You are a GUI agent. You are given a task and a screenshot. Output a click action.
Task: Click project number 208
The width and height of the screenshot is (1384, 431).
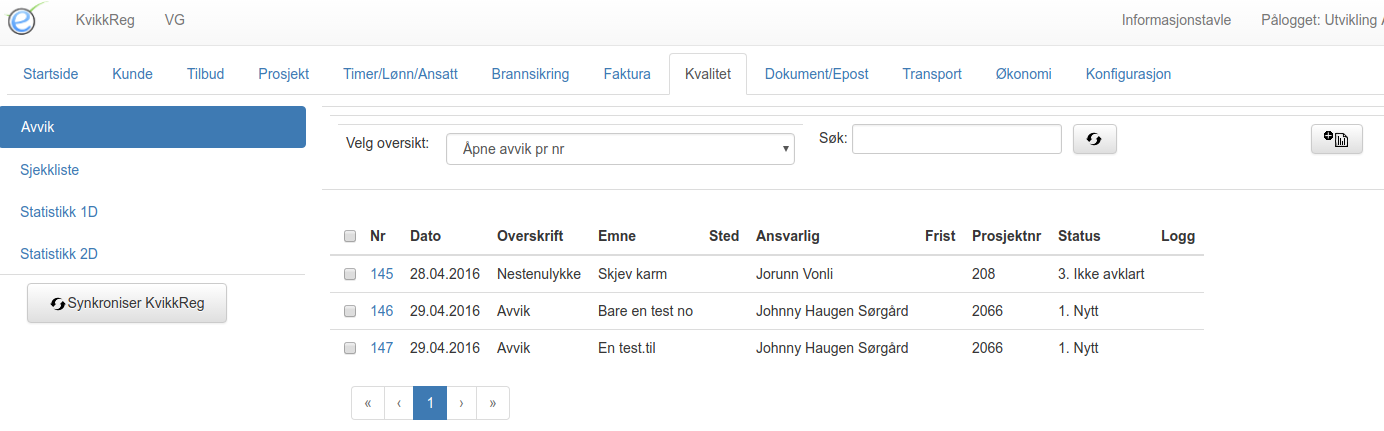click(x=983, y=274)
